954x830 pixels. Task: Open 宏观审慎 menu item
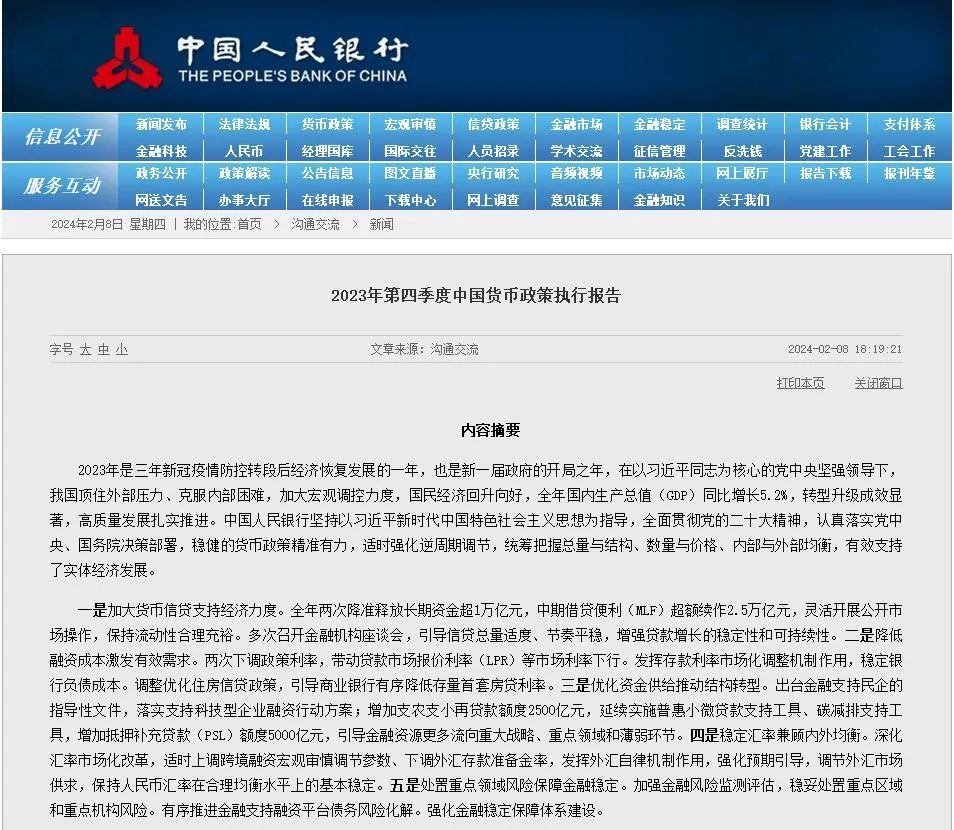click(410, 124)
